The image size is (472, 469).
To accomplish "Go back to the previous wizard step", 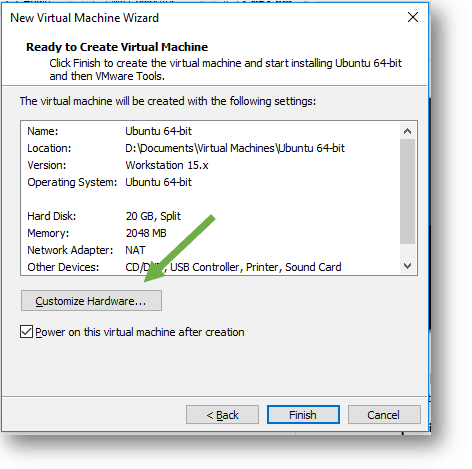I will point(222,415).
